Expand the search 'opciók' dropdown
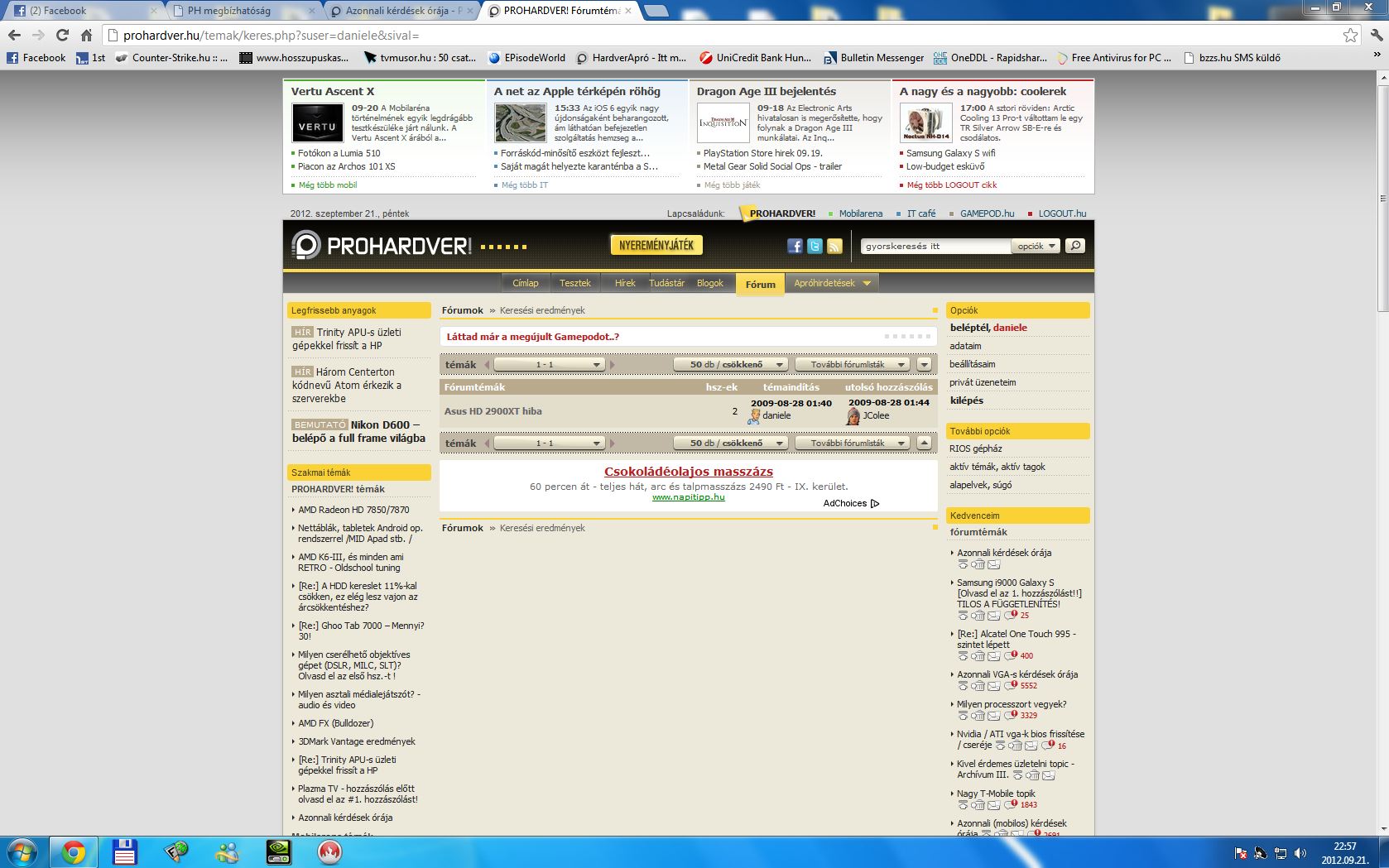The height and width of the screenshot is (868, 1389). pyautogui.click(x=1036, y=246)
